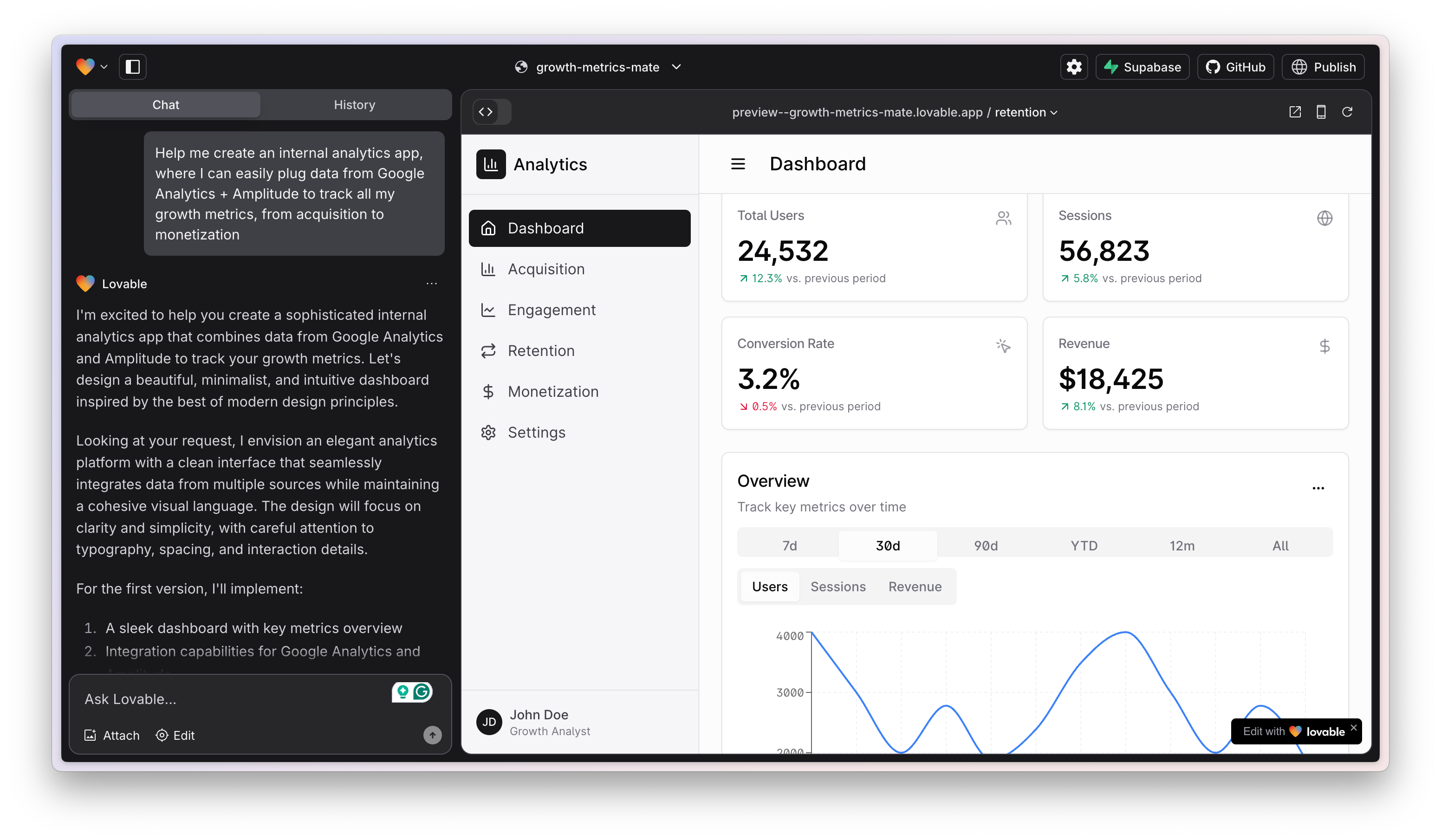Expand the retention route dropdown in URL bar

click(x=1026, y=112)
